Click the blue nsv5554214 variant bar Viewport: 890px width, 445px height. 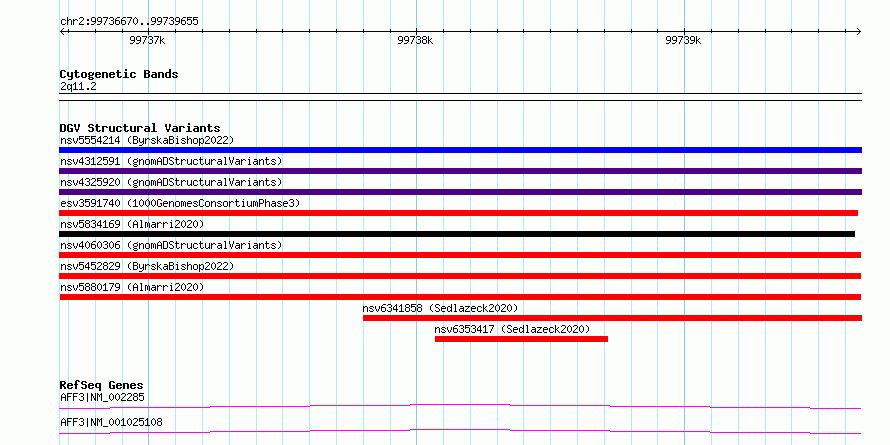pos(460,150)
